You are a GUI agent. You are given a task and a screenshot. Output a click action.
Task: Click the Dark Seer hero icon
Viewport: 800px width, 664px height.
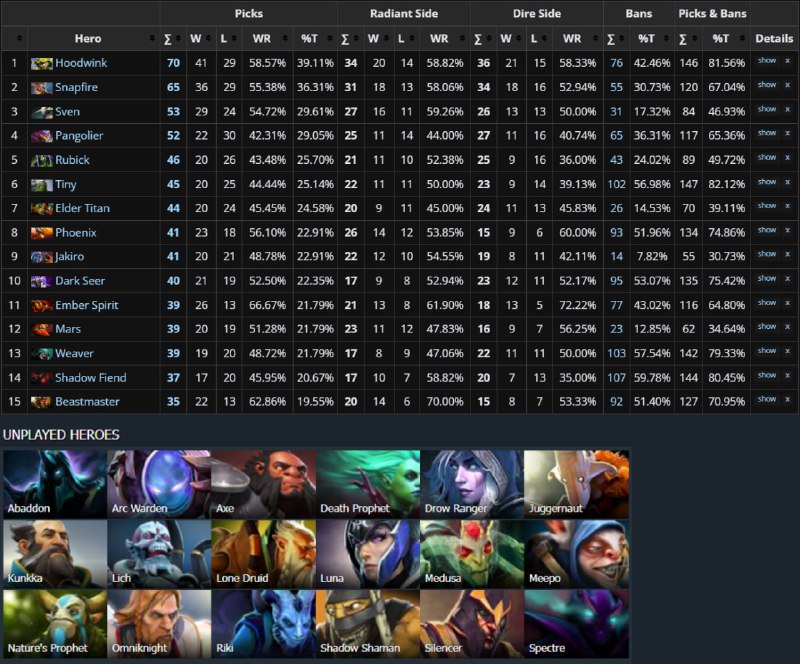41,281
